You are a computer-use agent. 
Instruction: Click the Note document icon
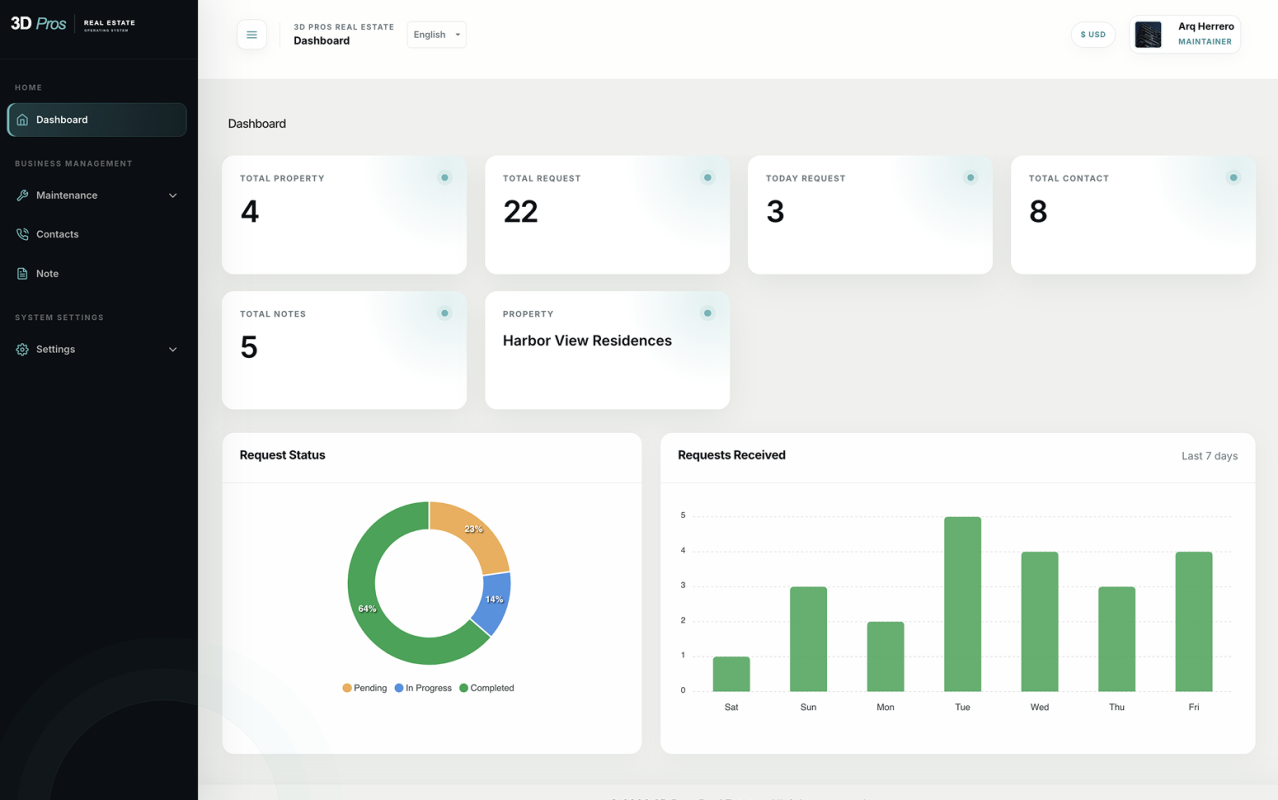click(x=22, y=273)
